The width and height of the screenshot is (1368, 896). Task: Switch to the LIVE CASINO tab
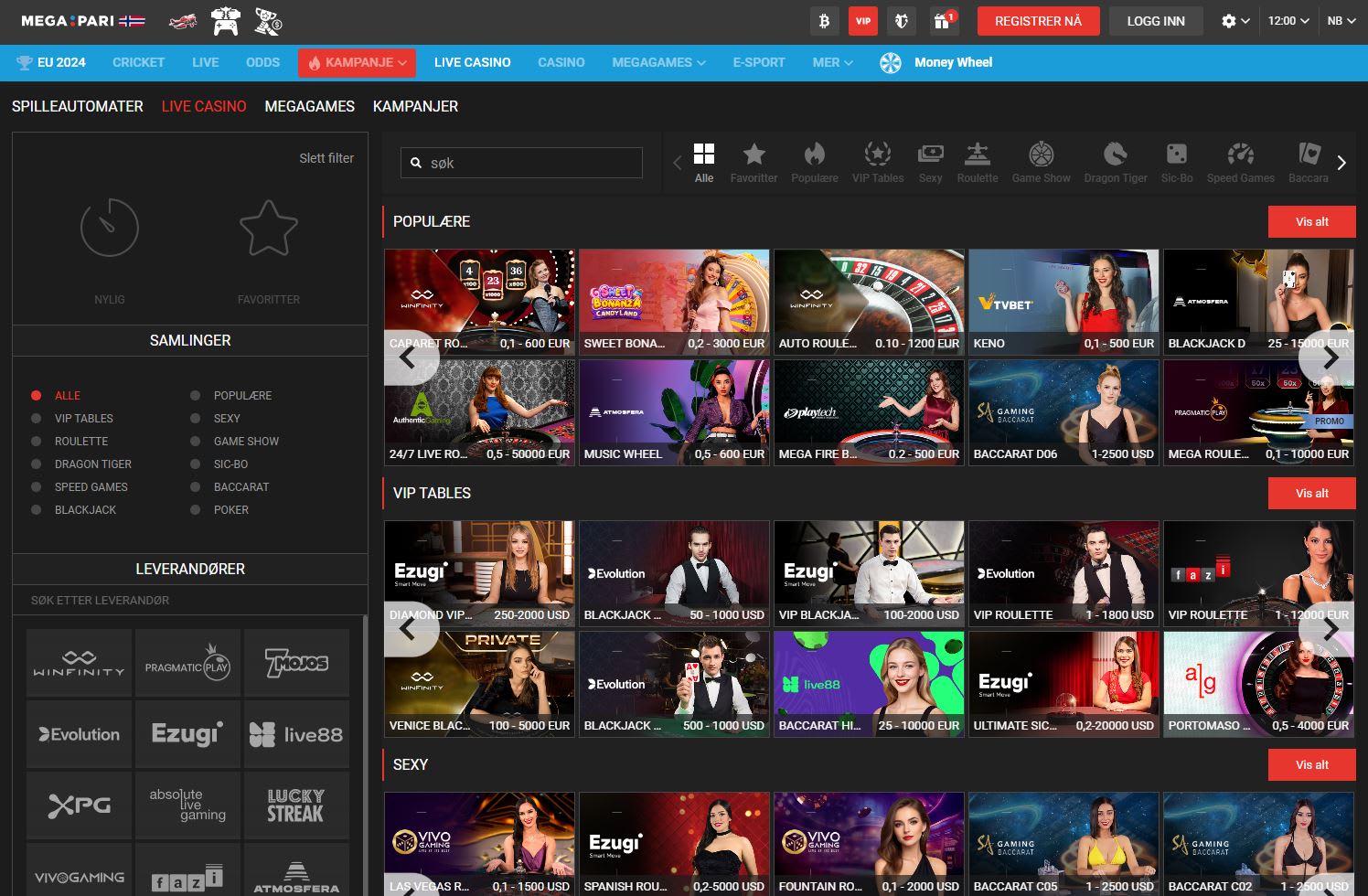[203, 106]
